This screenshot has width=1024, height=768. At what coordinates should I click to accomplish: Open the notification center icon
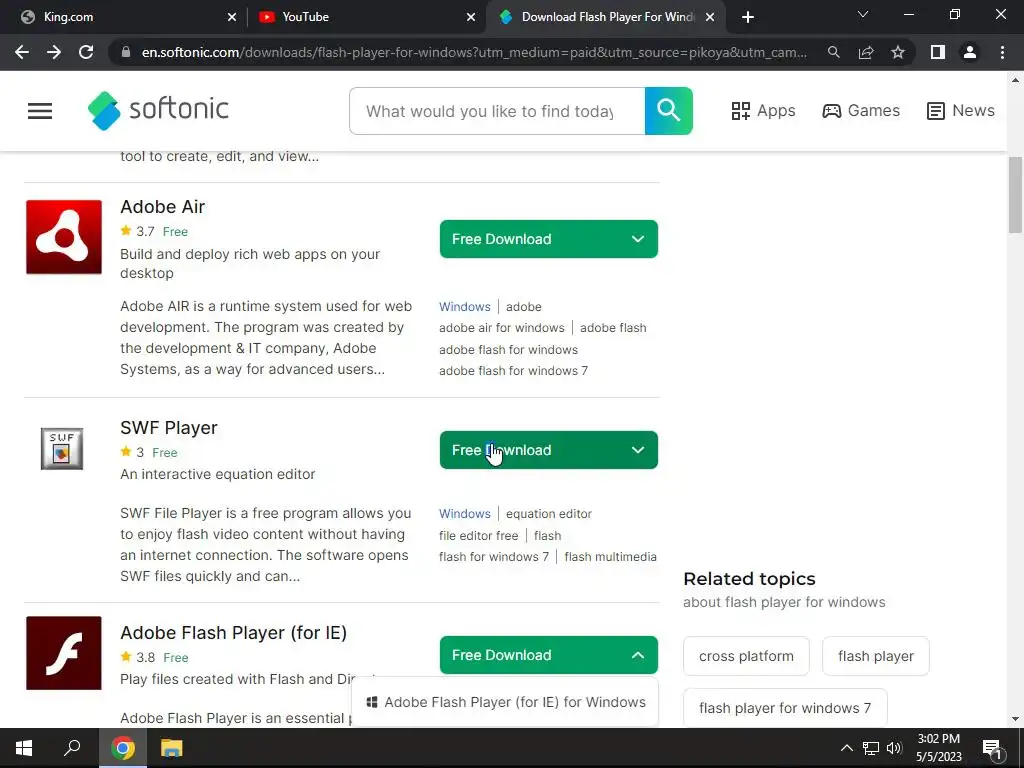[992, 748]
